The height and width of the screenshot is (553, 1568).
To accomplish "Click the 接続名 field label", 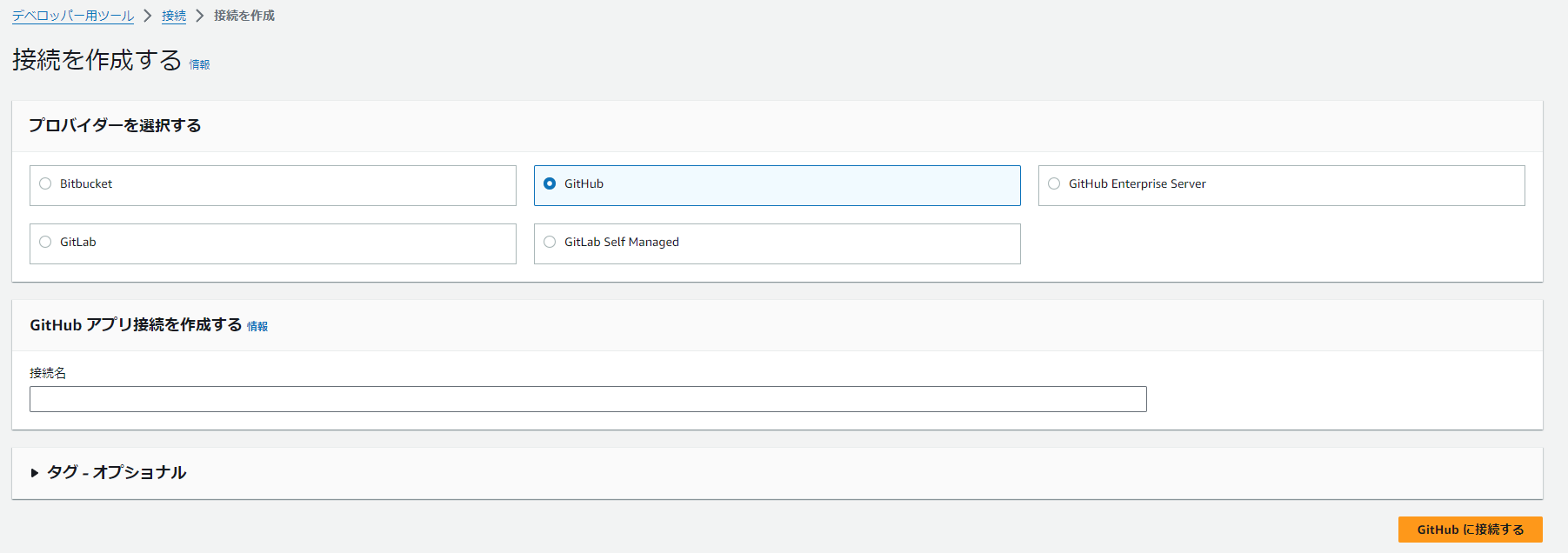I will (48, 373).
